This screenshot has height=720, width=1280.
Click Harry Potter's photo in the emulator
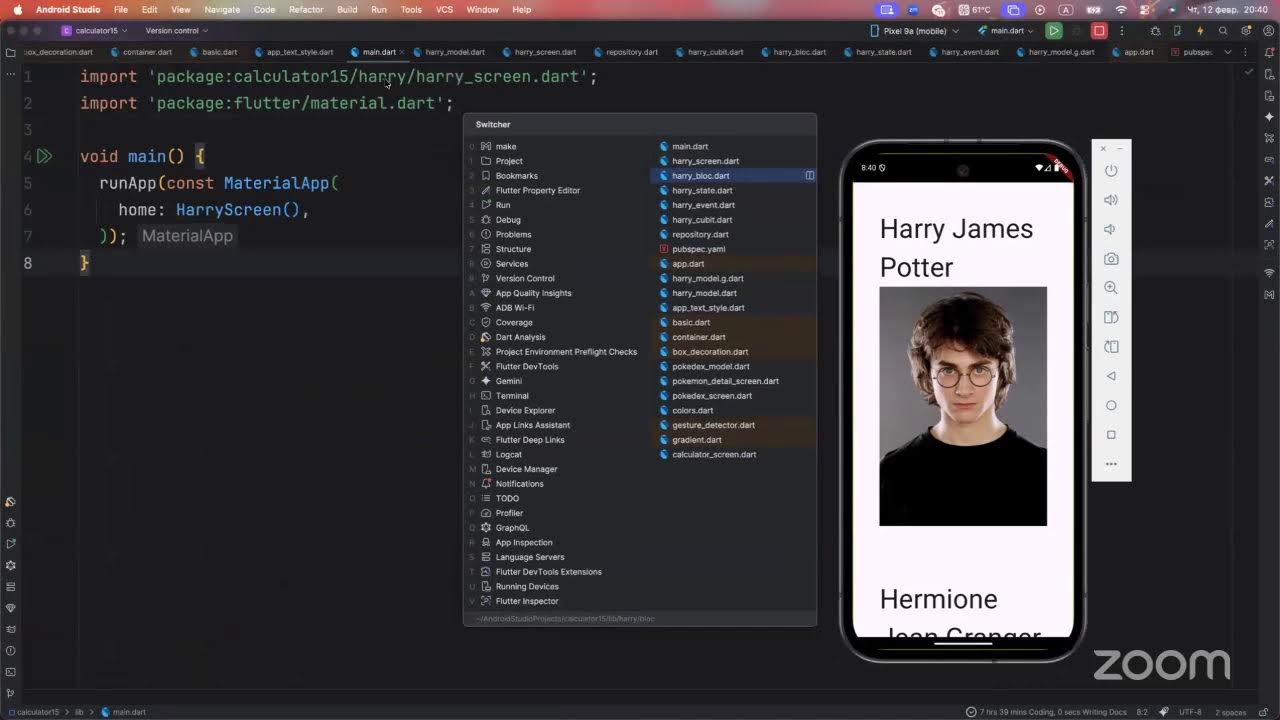click(x=963, y=406)
